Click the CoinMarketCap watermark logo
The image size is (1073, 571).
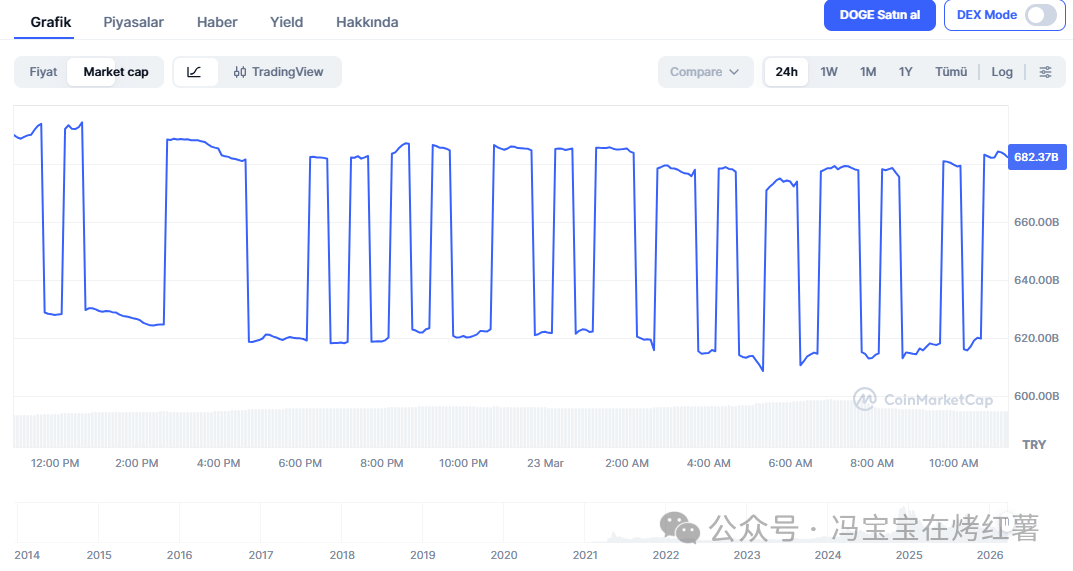pyautogui.click(x=924, y=400)
